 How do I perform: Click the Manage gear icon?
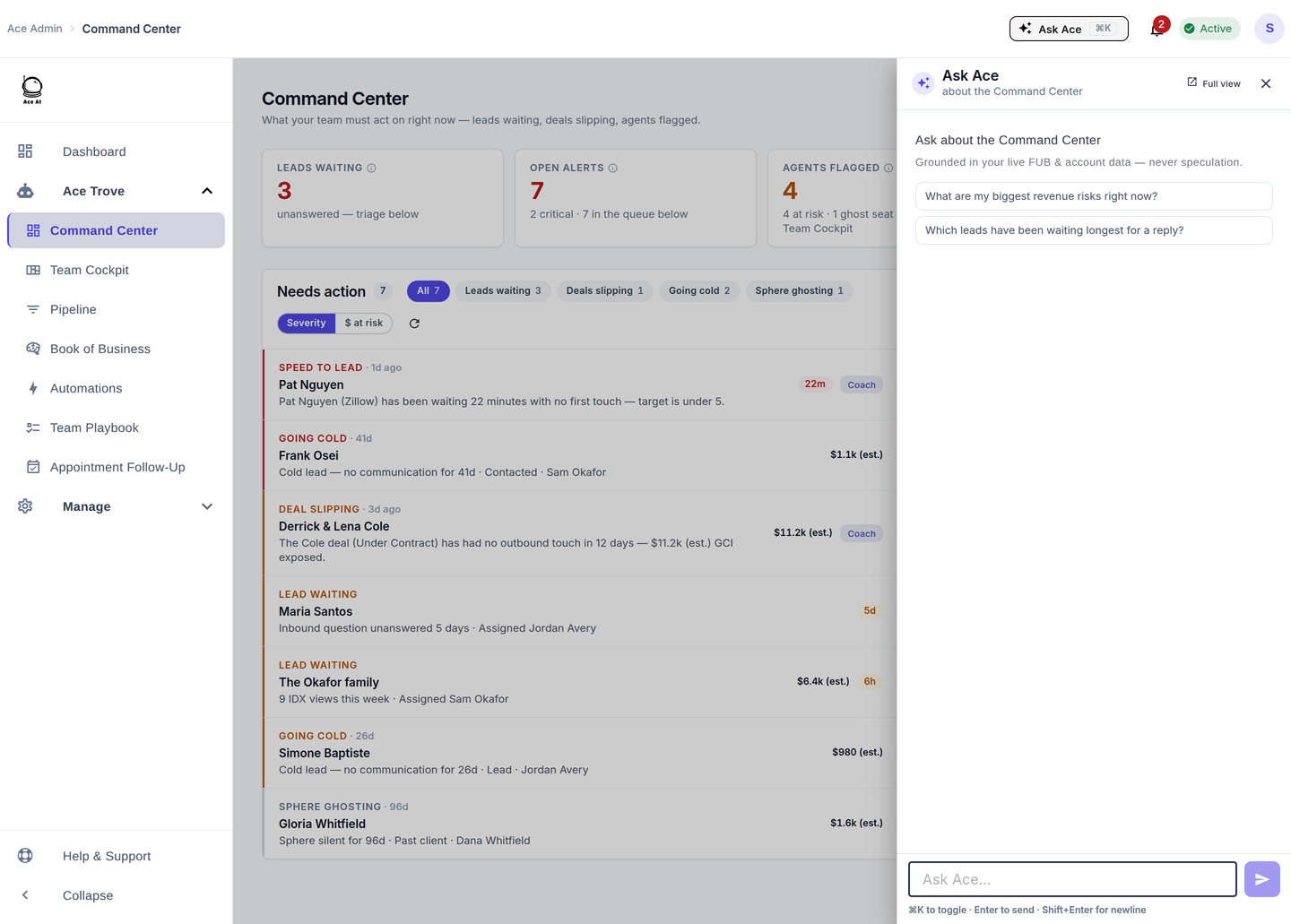(25, 506)
